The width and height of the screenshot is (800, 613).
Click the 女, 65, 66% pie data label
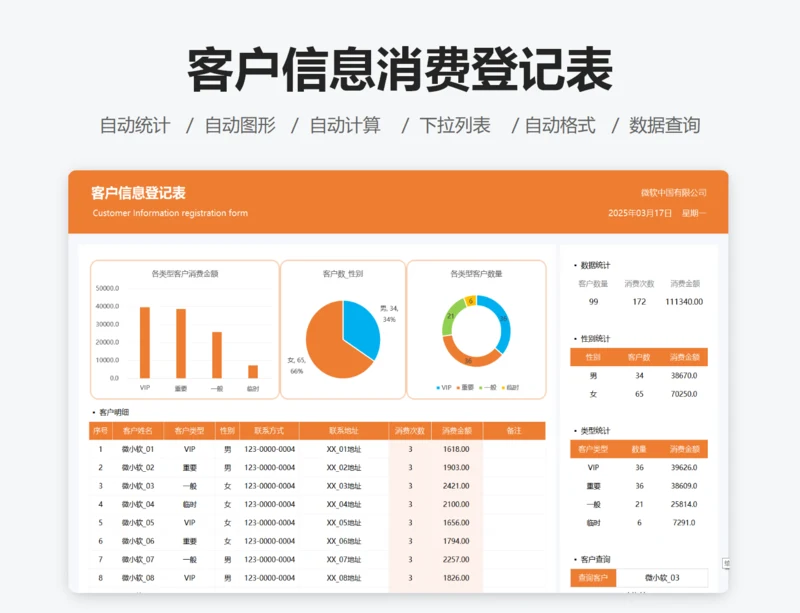click(296, 365)
